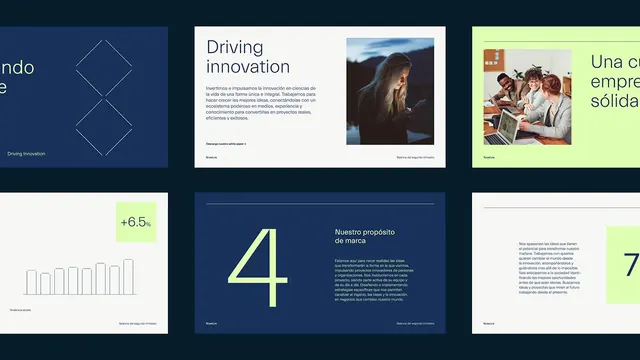This screenshot has width=640, height=360.
Task: Click 'Balance del segundo trimestre' footer on bar chart slide
Action: coord(138,324)
